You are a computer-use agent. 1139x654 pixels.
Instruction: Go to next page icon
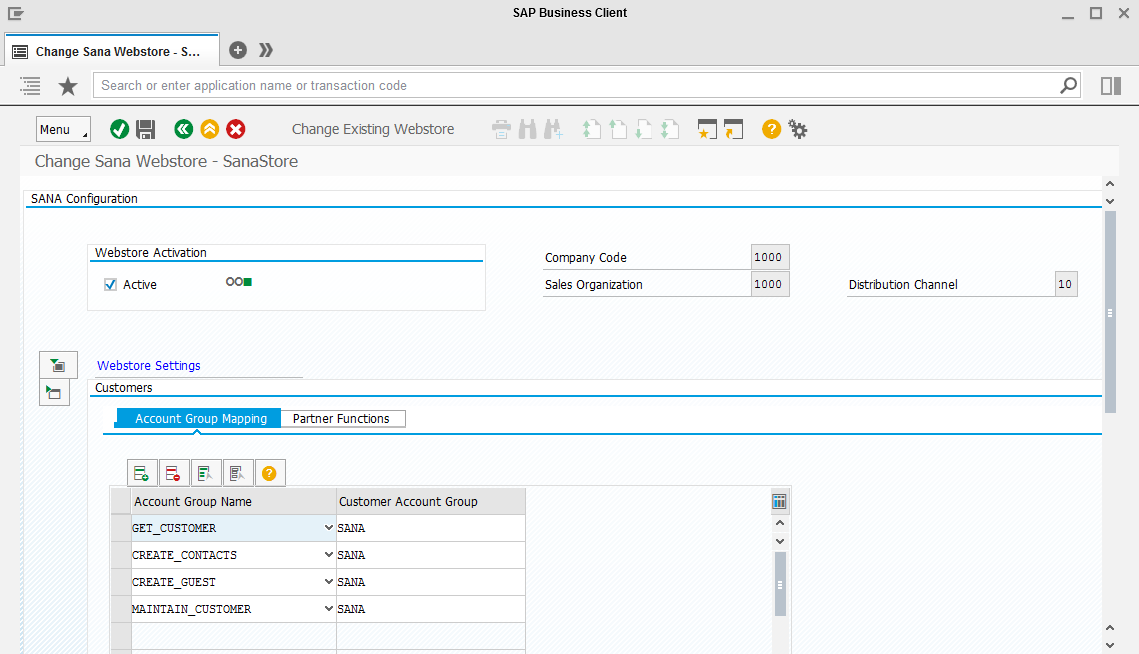(x=644, y=129)
